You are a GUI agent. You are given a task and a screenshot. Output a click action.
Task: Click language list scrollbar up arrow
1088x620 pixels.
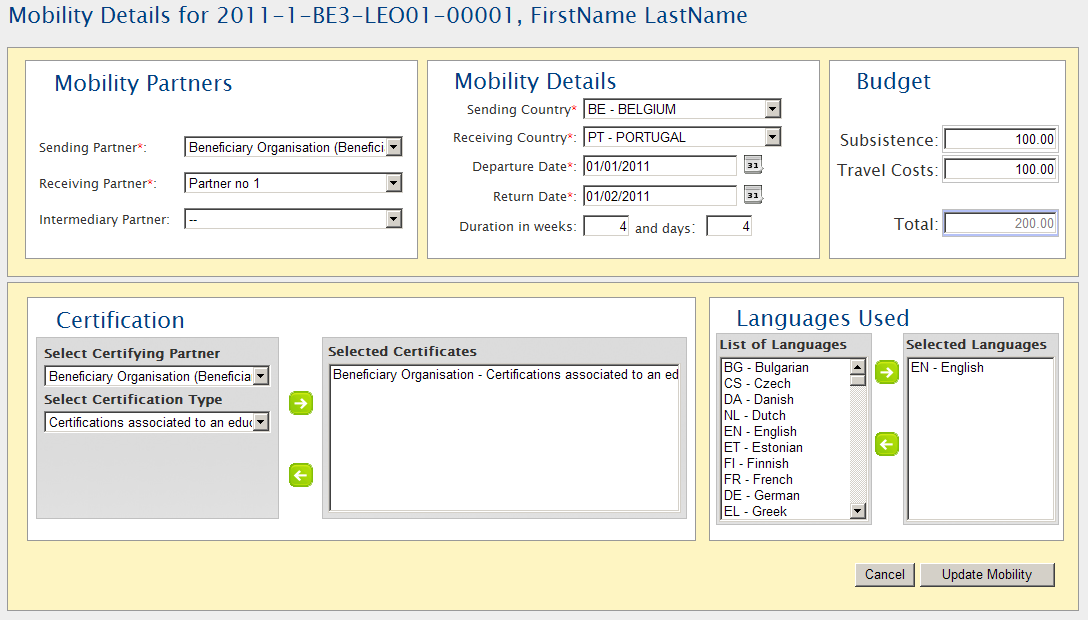858,367
